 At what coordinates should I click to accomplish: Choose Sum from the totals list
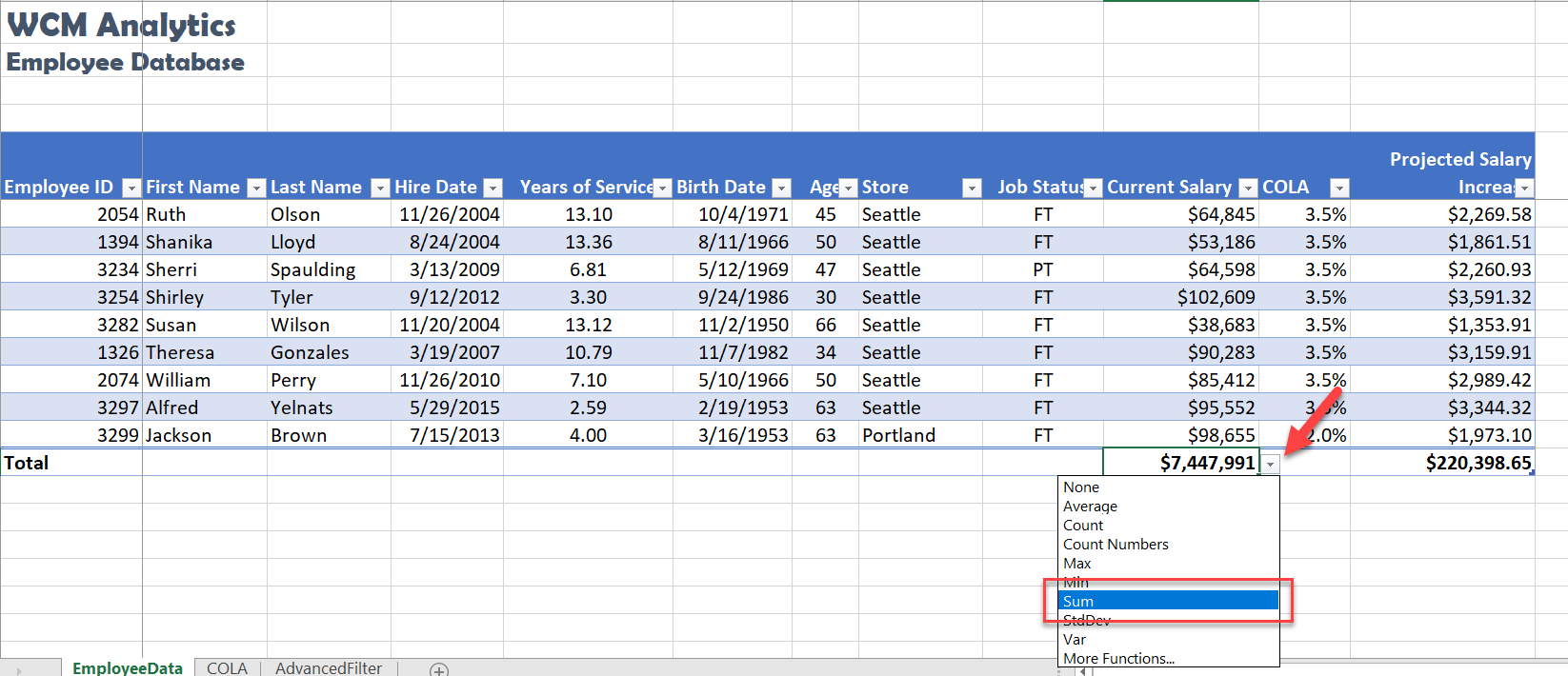pos(1169,601)
